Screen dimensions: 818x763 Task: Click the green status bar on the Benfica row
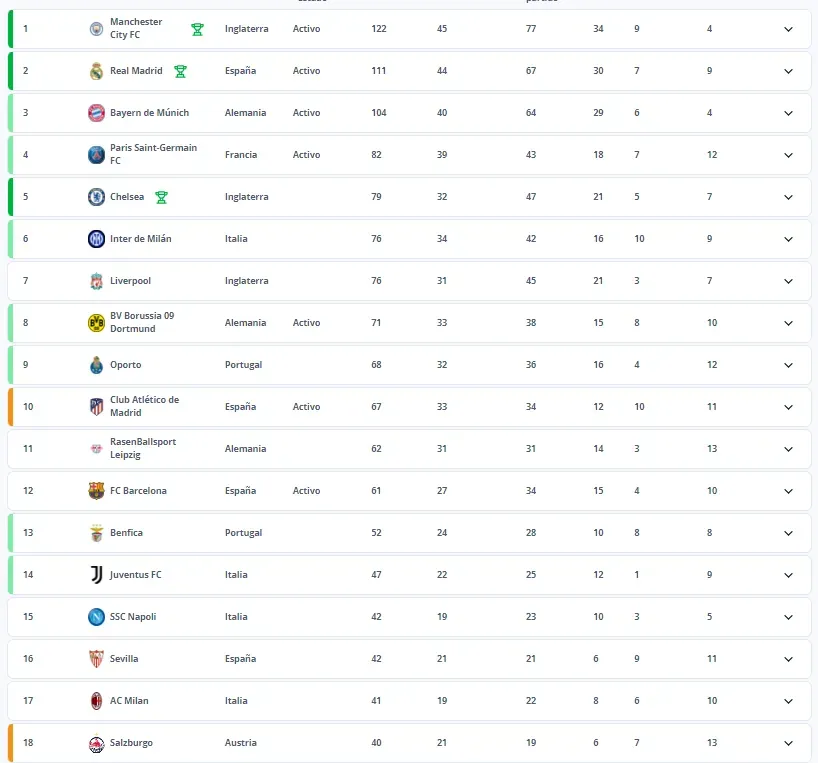(x=11, y=532)
